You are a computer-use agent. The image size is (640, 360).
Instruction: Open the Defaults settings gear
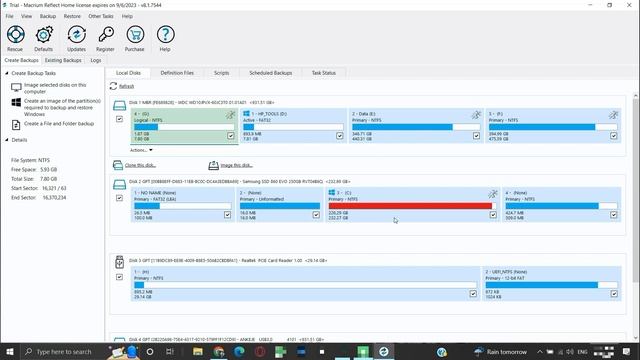pos(44,38)
